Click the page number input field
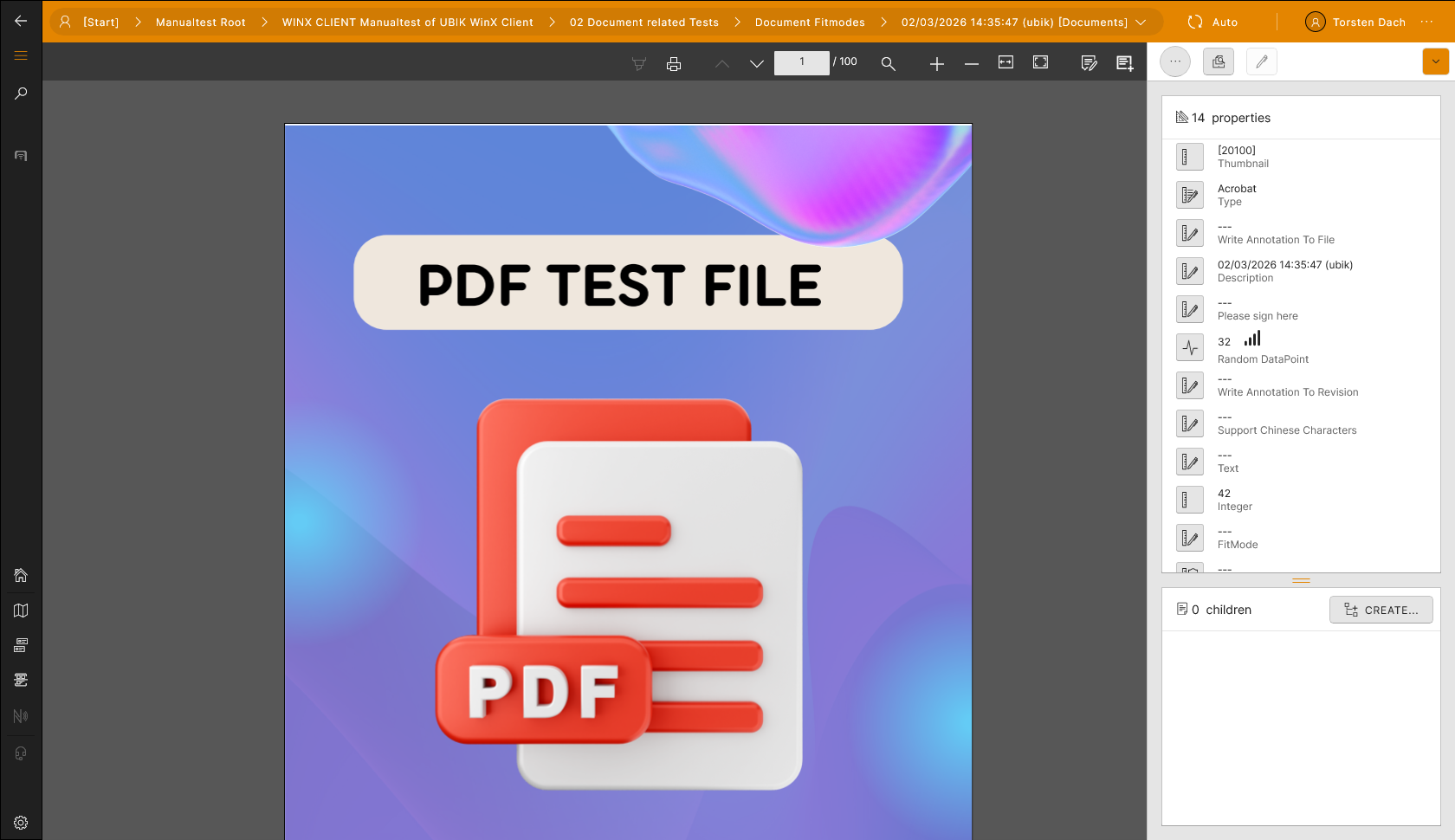1455x840 pixels. tap(801, 62)
